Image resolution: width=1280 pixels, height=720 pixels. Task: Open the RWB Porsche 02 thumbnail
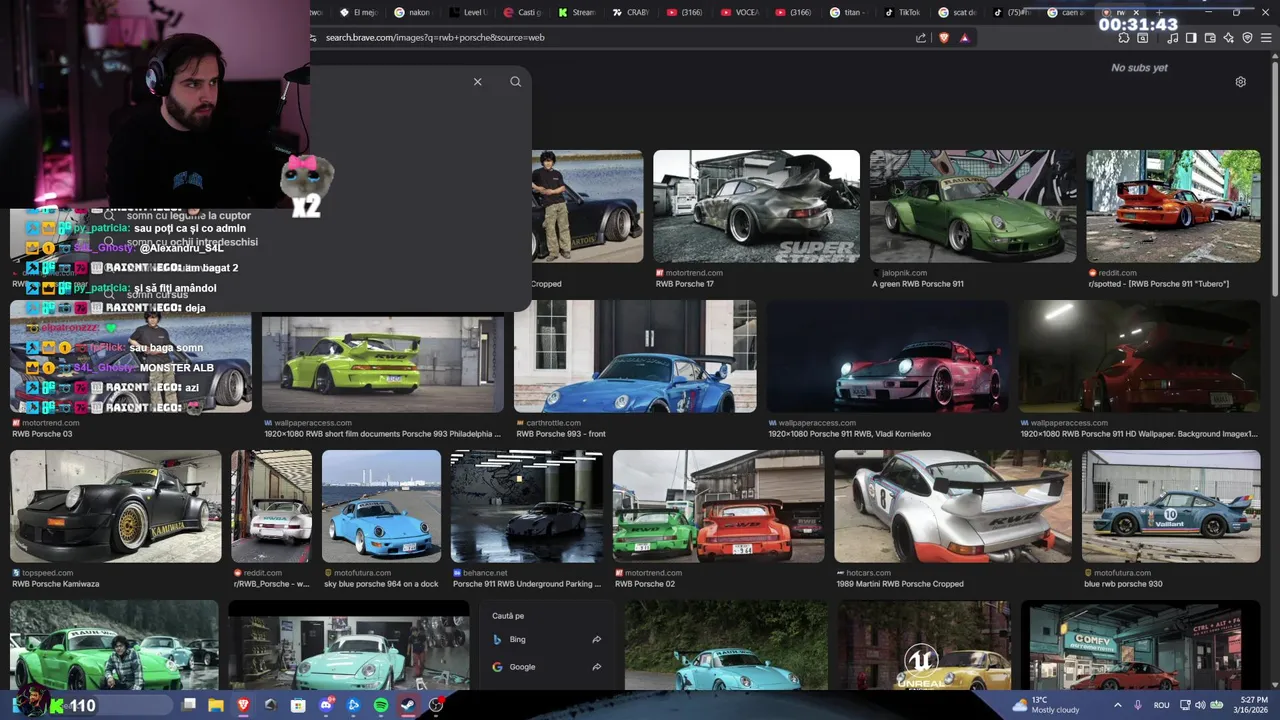[x=719, y=506]
